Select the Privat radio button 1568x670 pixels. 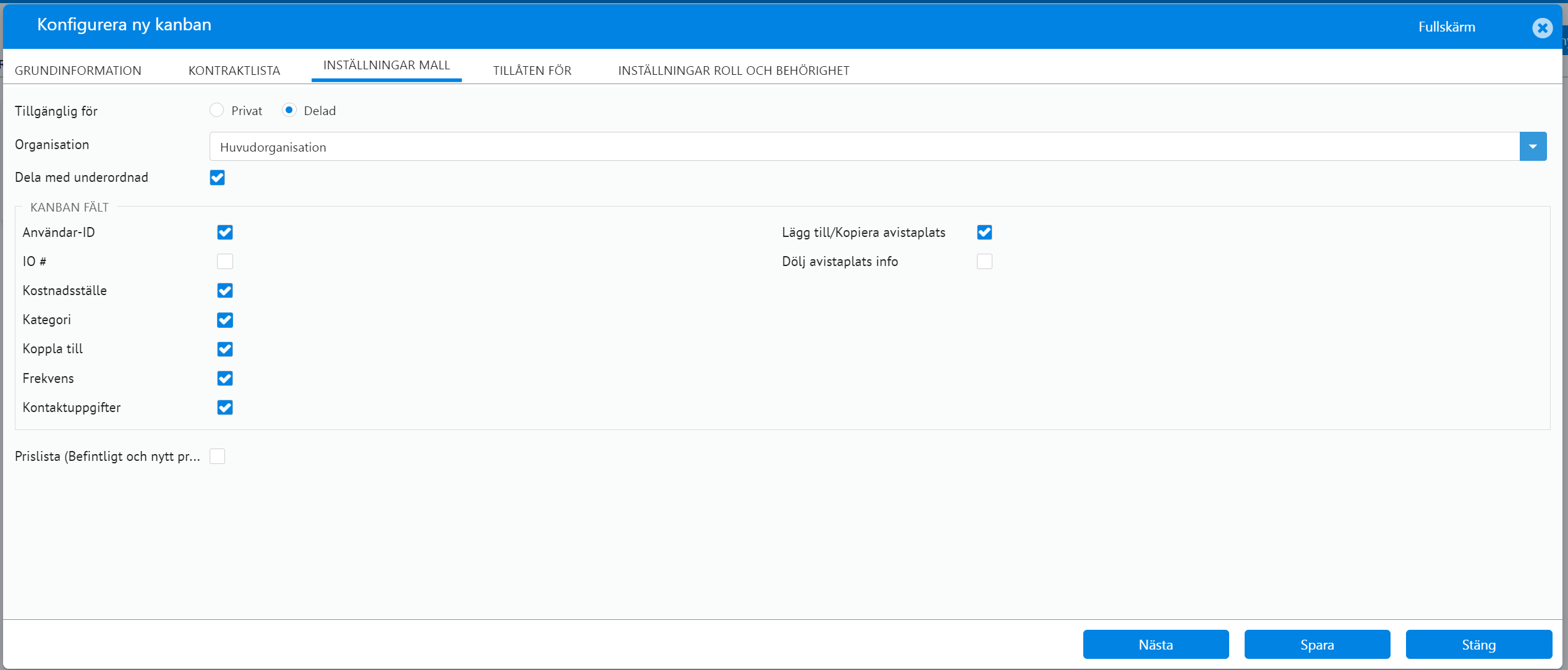click(x=216, y=110)
